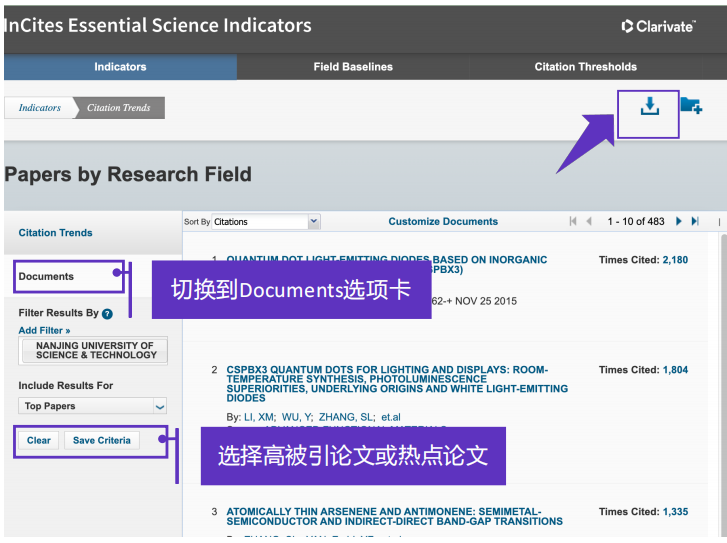Screen dimensions: 727x543
Task: Click Indicators in the breadcrumb
Action: [40, 108]
